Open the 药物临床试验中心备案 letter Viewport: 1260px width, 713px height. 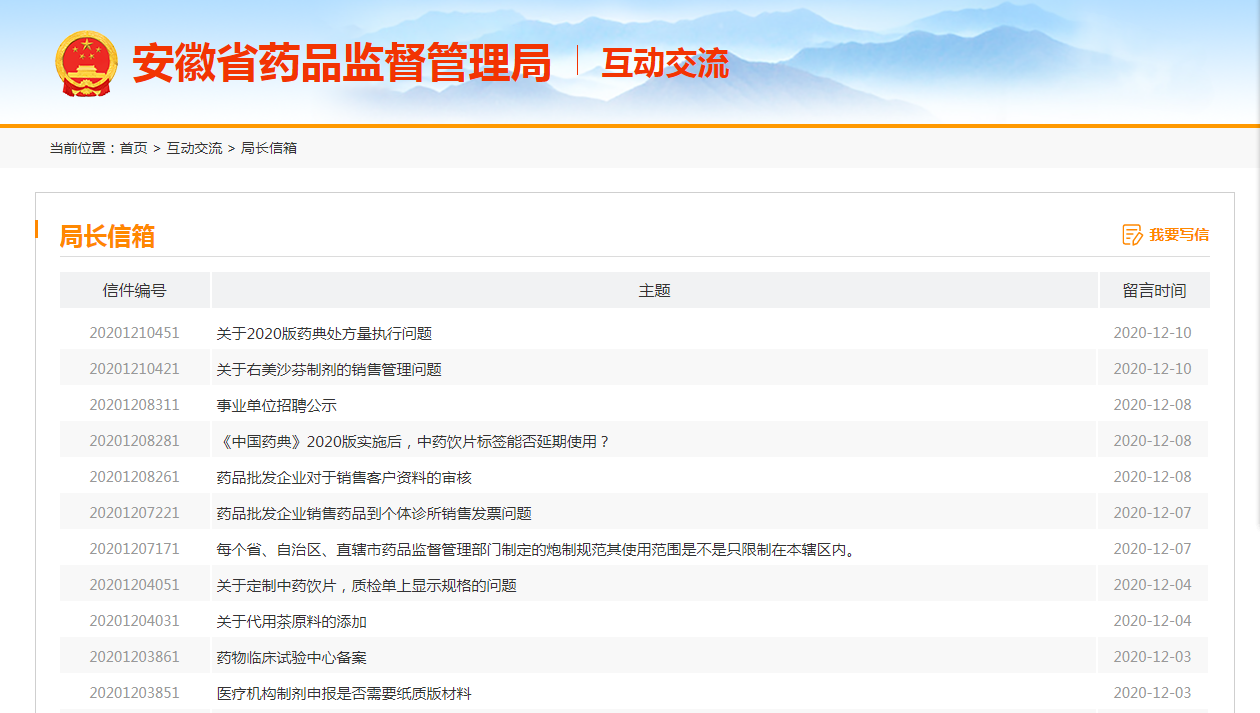(x=292, y=657)
